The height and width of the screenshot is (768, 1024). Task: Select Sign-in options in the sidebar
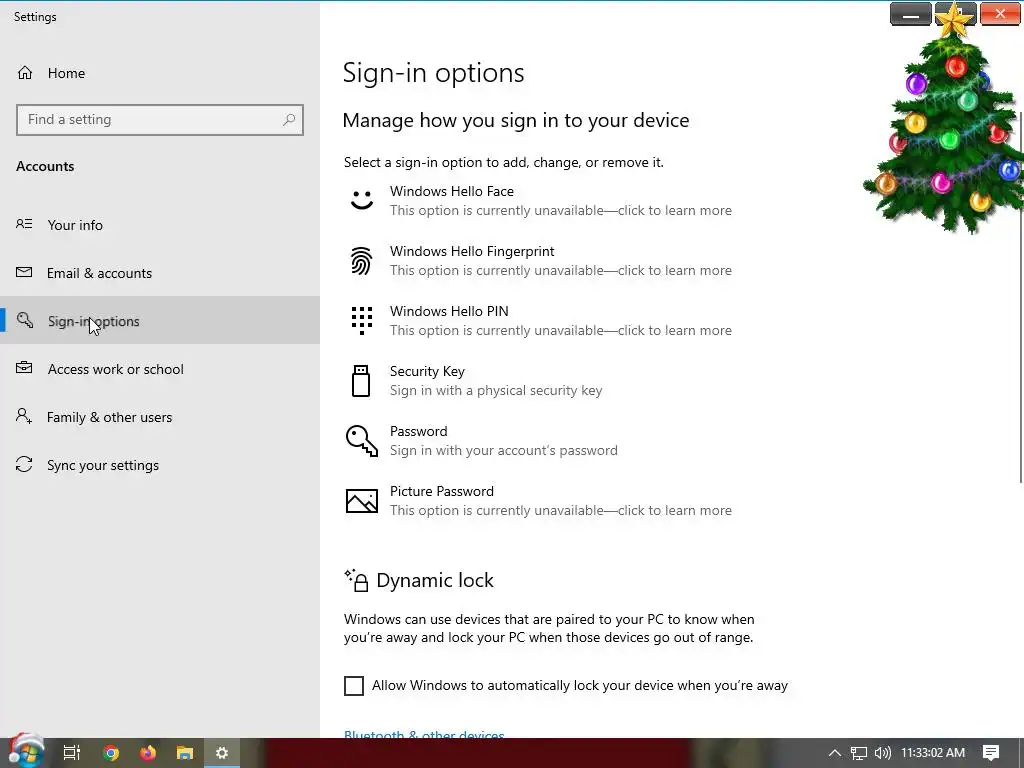pyautogui.click(x=160, y=320)
